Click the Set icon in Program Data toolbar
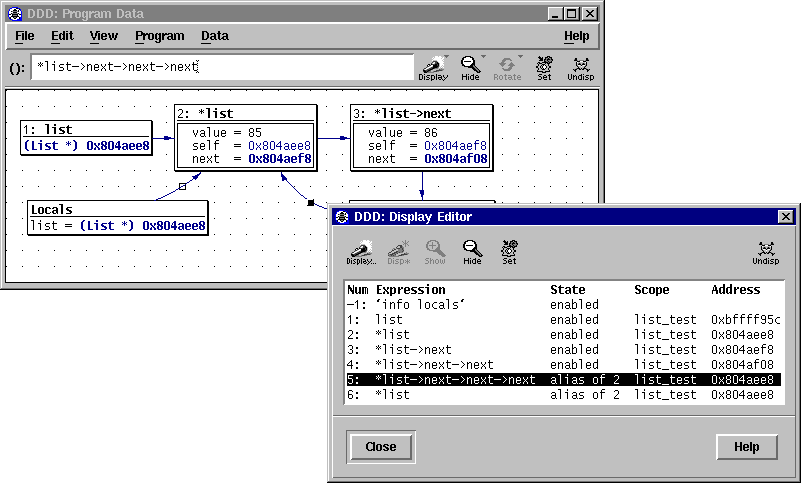The image size is (801, 483). [544, 68]
